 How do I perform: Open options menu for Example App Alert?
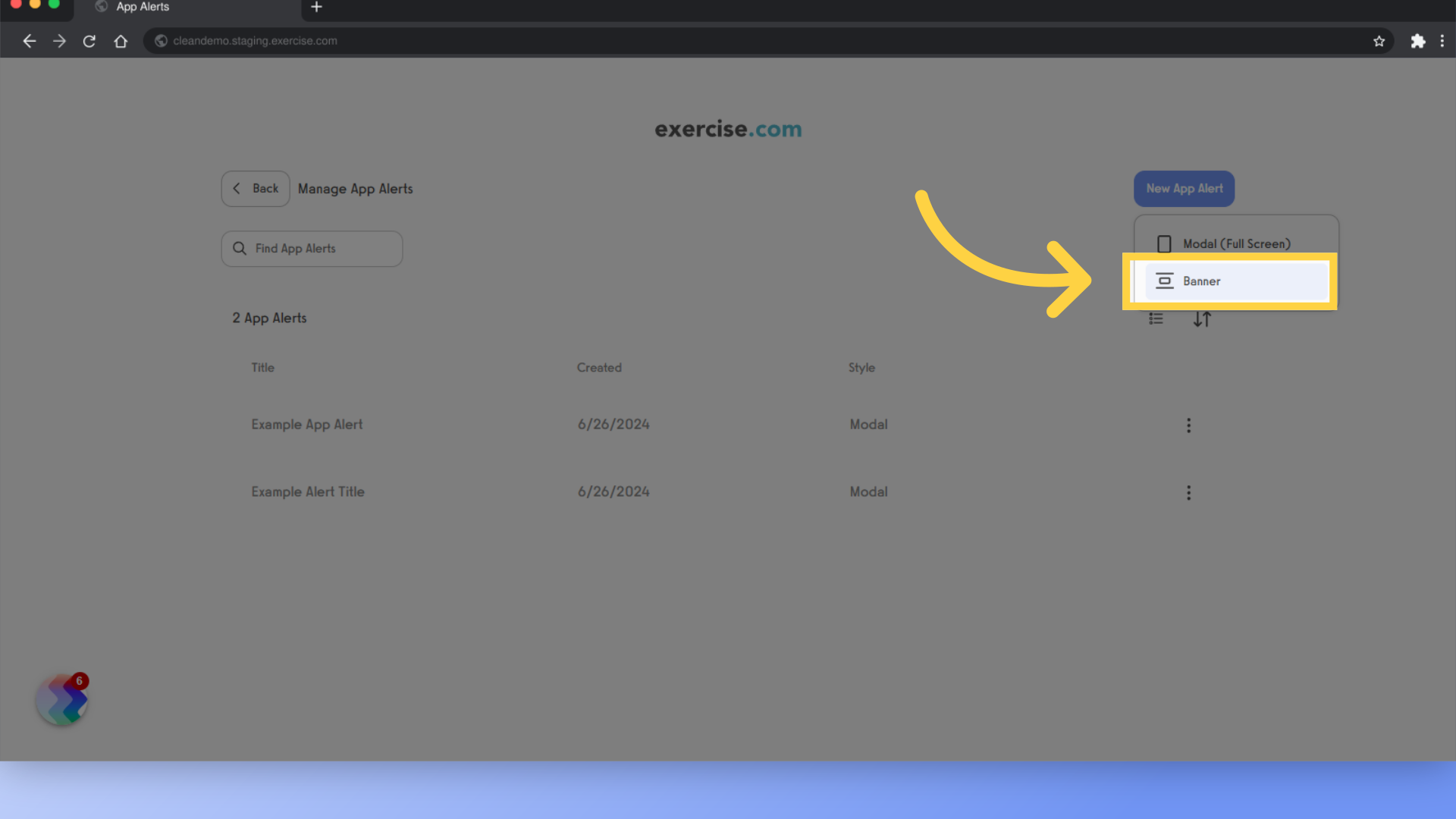pyautogui.click(x=1188, y=425)
